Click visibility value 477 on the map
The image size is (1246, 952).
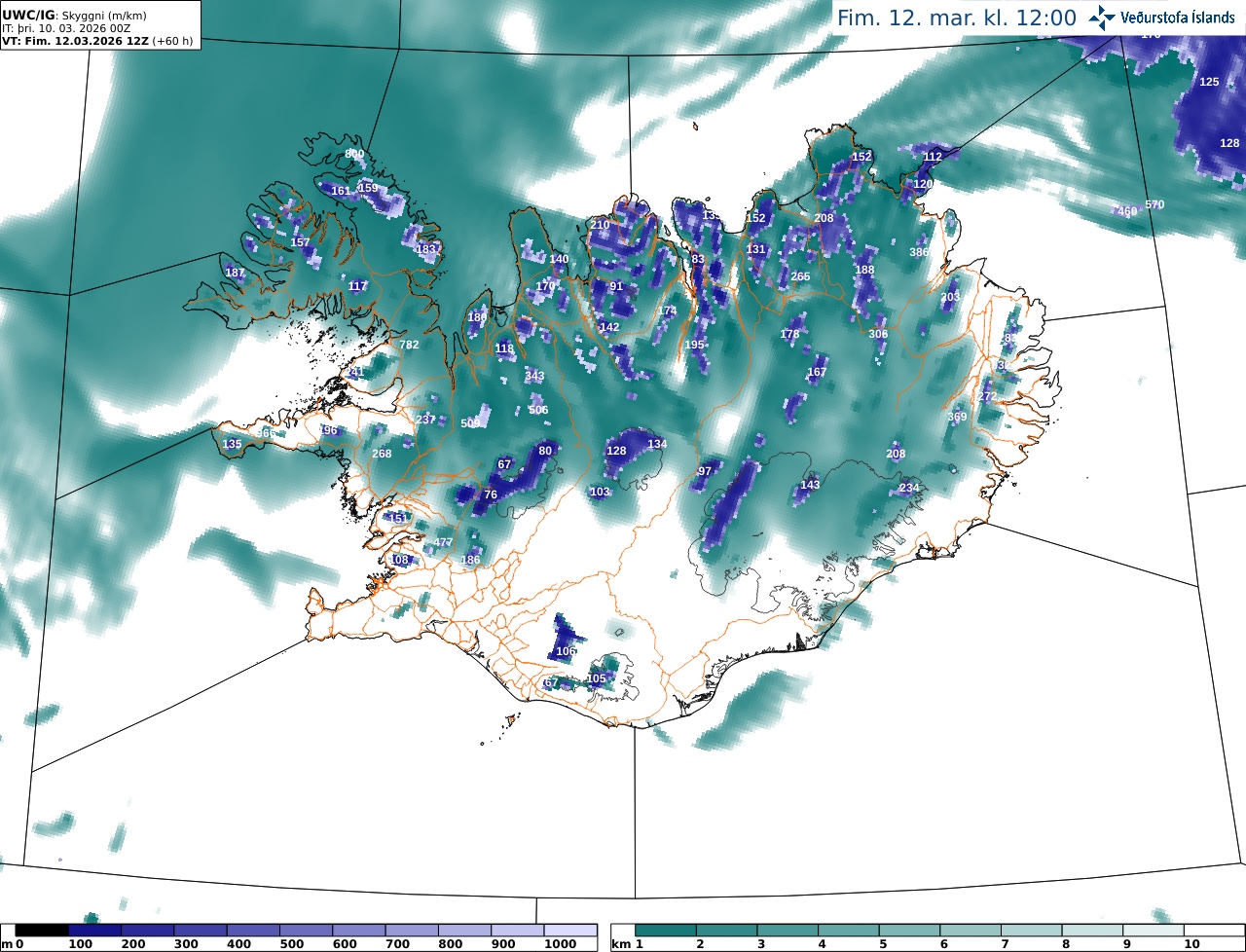tap(444, 542)
